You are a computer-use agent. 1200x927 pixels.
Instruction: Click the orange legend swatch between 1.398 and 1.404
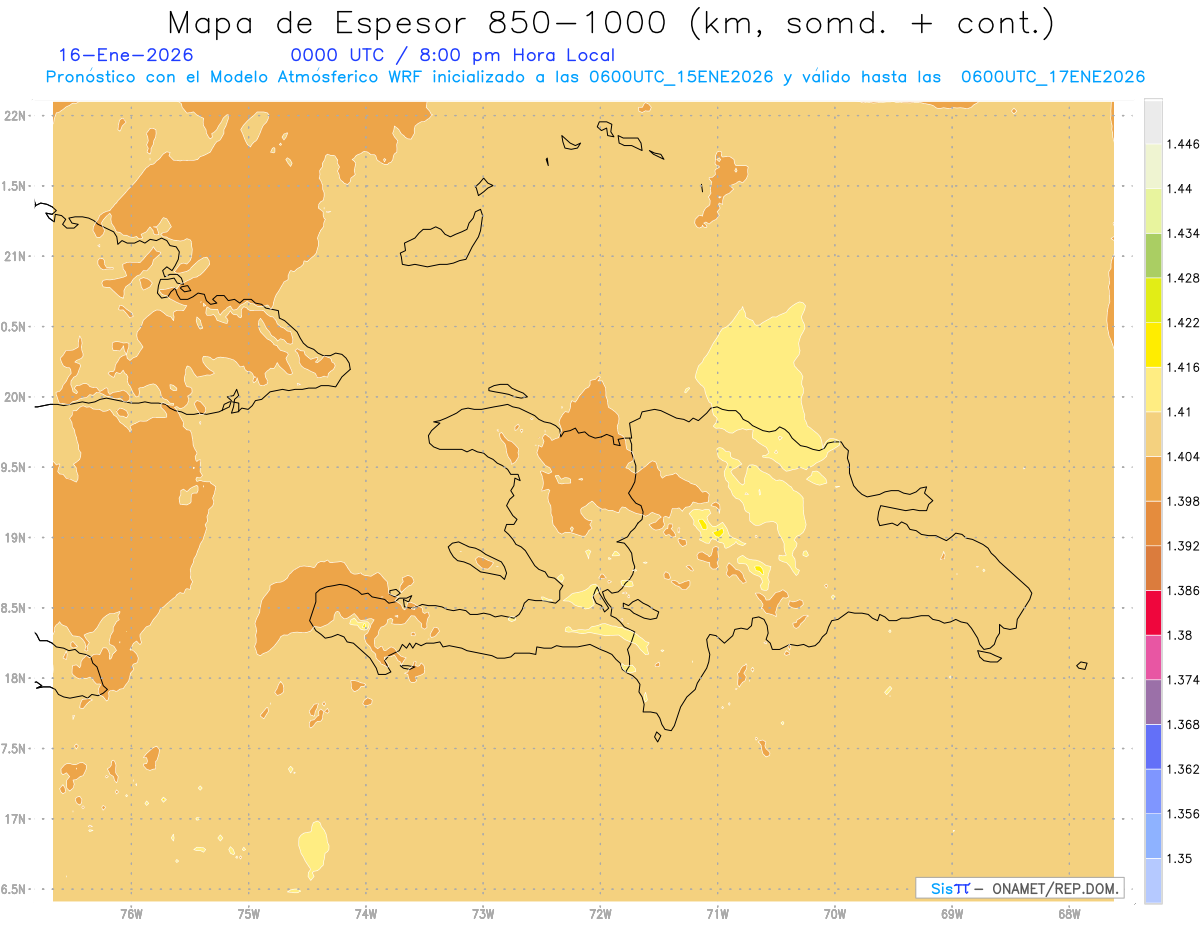[1153, 478]
